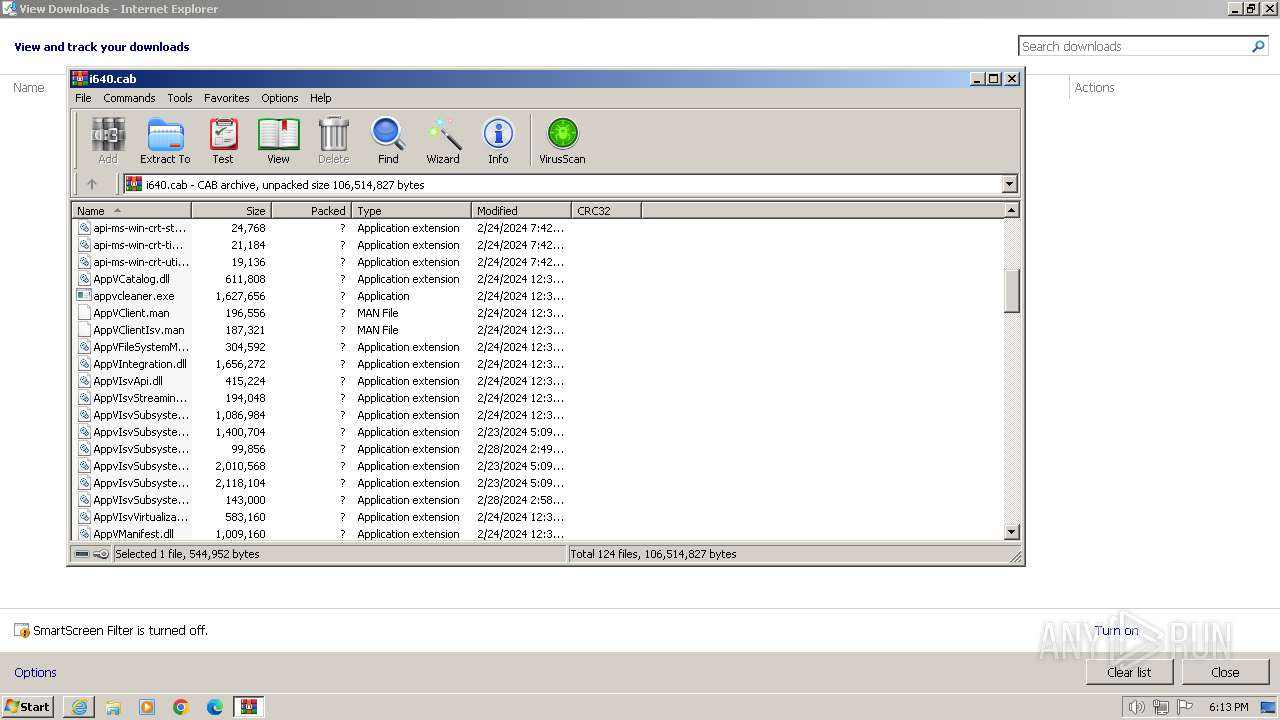Sort by the CRC32 column header
Screen dimensions: 1280x720
(x=606, y=211)
